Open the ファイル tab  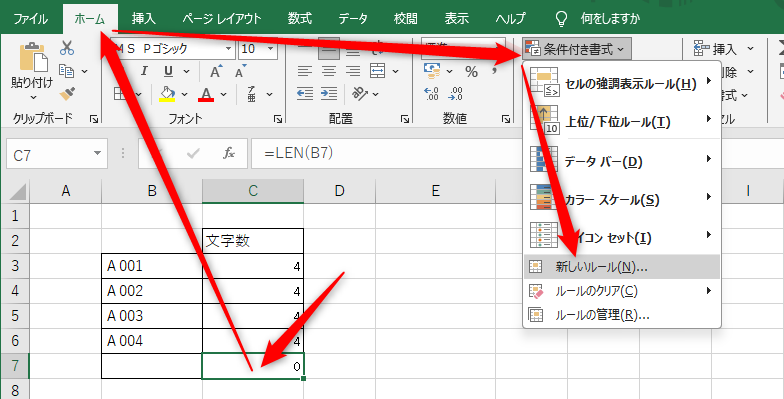click(30, 19)
